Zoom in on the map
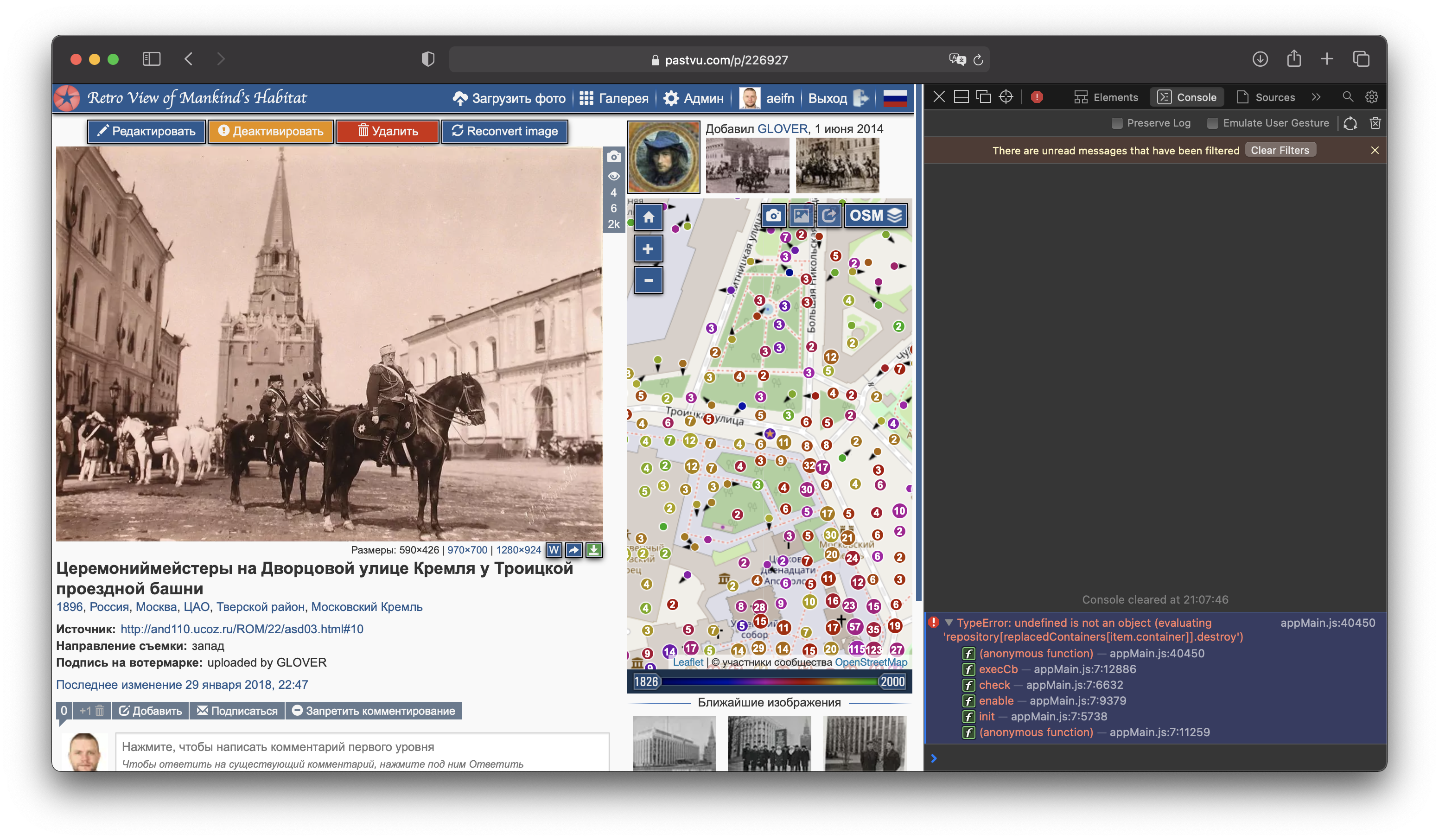Image resolution: width=1439 pixels, height=840 pixels. tap(648, 249)
